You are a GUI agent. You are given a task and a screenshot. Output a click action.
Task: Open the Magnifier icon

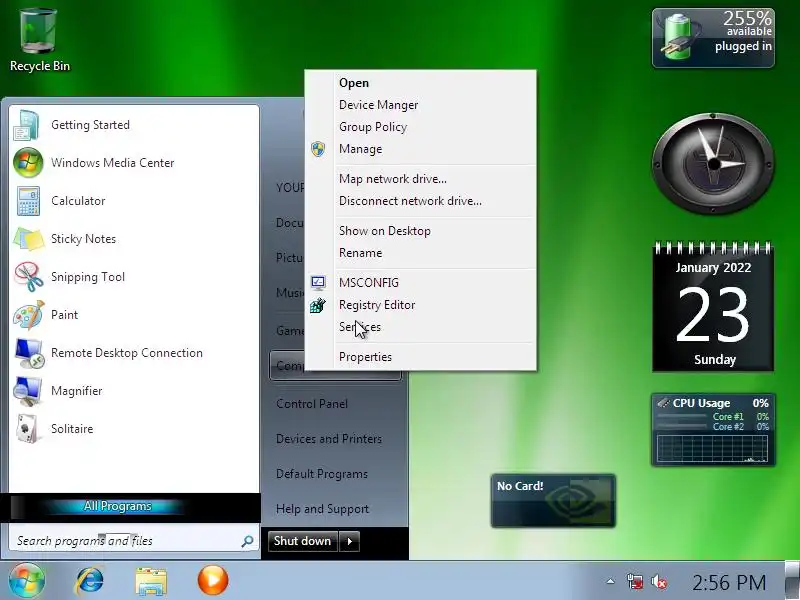(x=28, y=391)
